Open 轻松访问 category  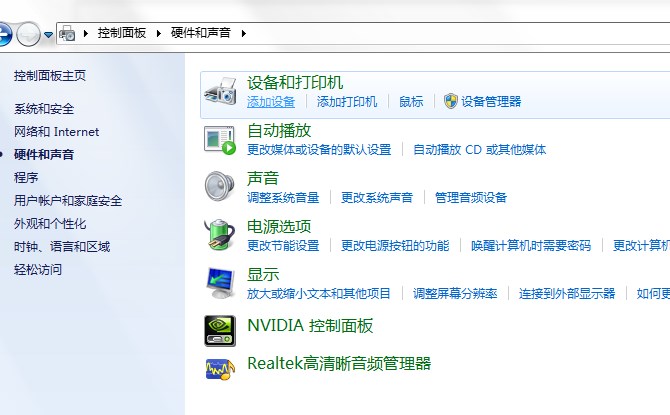click(x=38, y=270)
